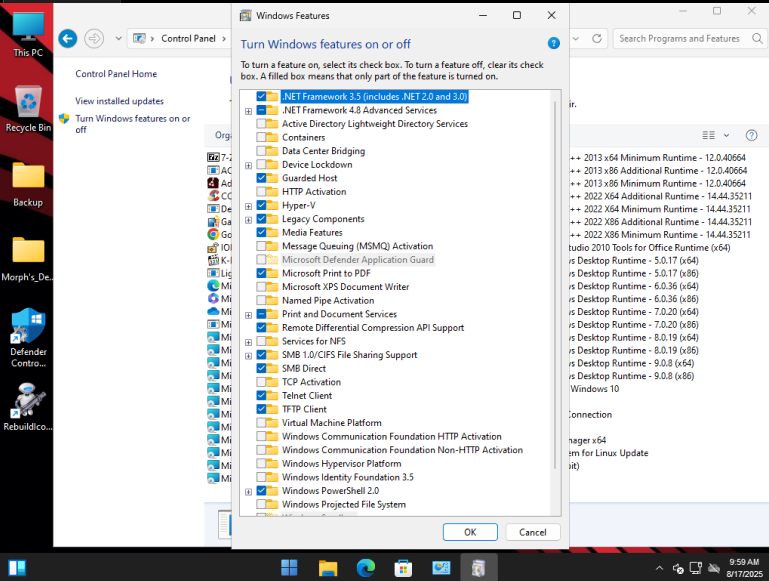Open the Organize menu in Programs and Features
The height and width of the screenshot is (581, 769).
(223, 135)
